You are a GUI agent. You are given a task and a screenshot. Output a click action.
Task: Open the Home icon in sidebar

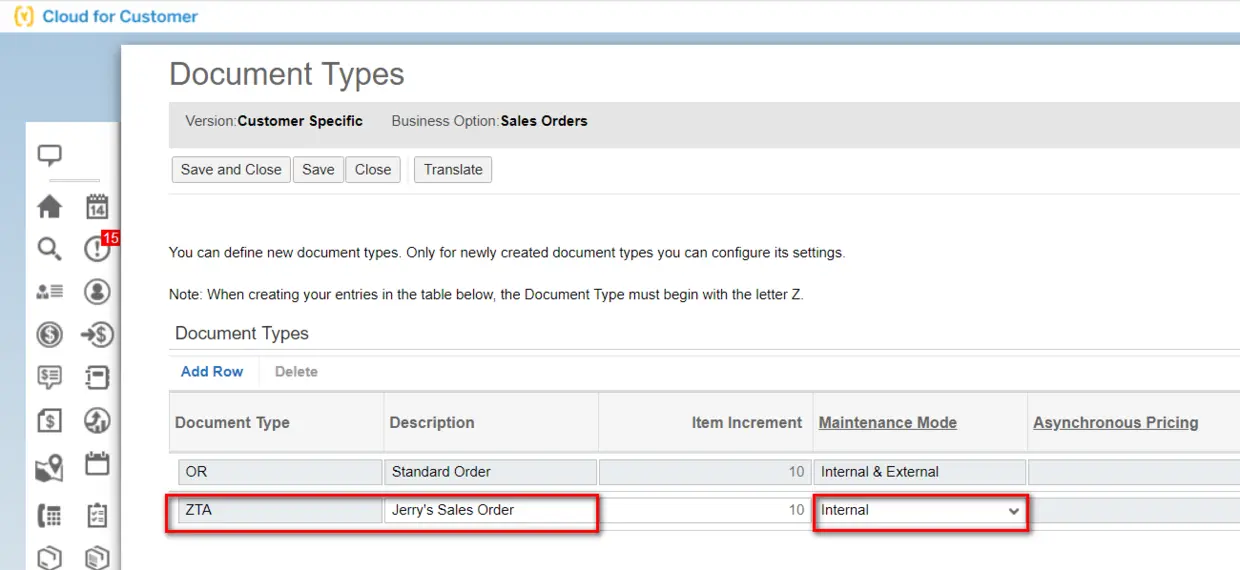(49, 207)
